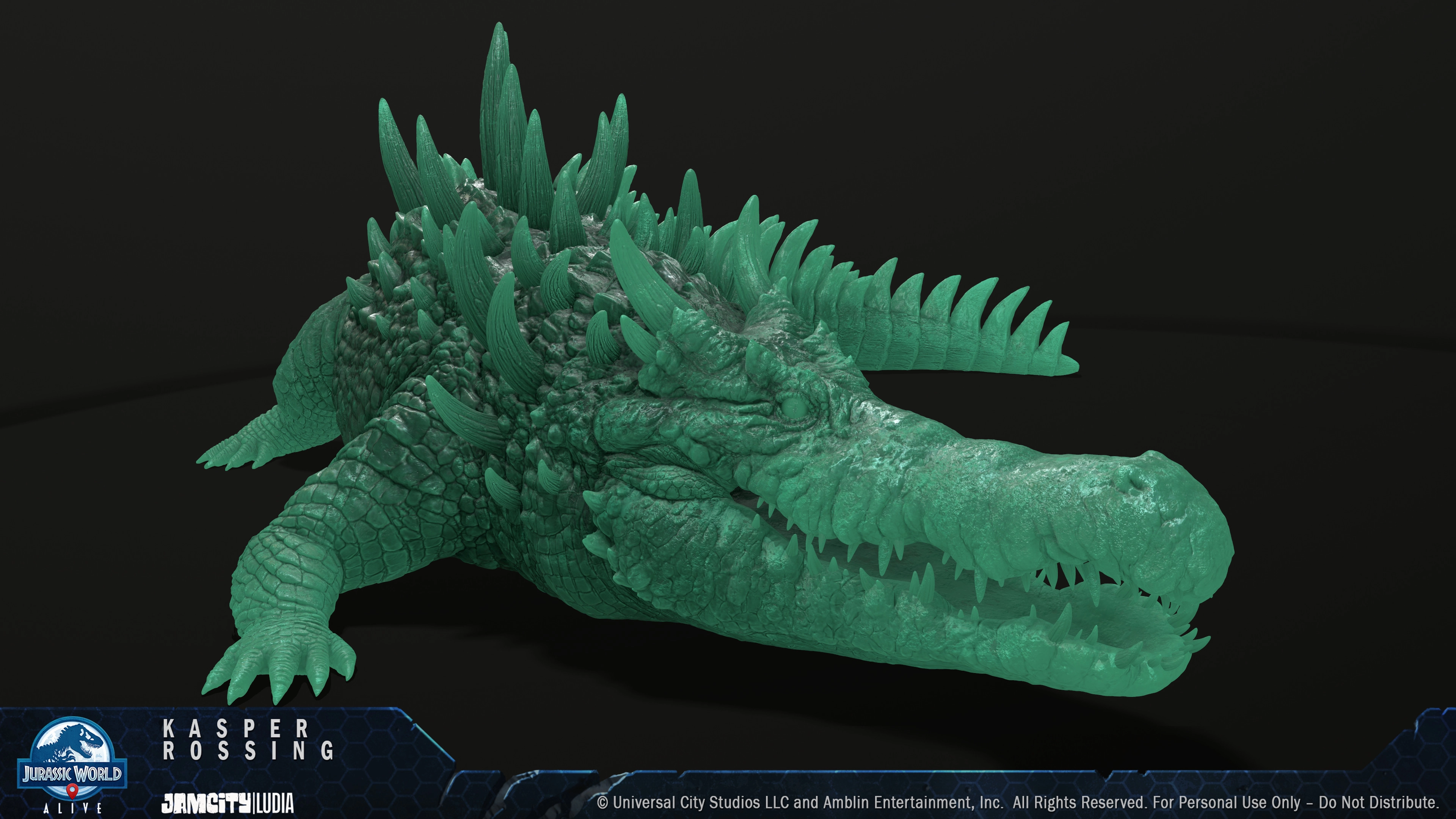Click the ALIVE text under logo
1456x819 pixels.
pos(73,808)
